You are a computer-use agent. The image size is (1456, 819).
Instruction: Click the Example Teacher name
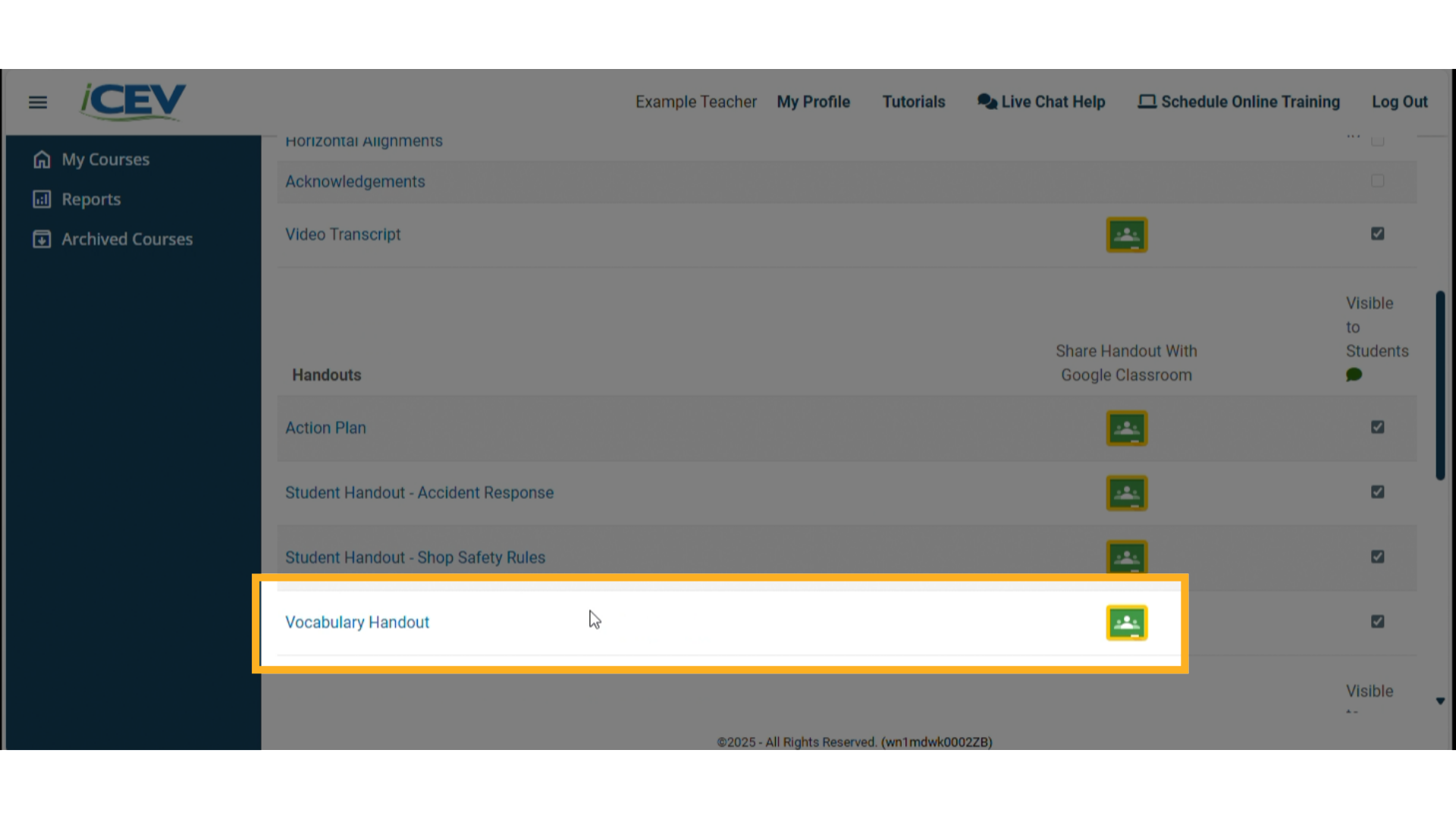click(x=695, y=102)
